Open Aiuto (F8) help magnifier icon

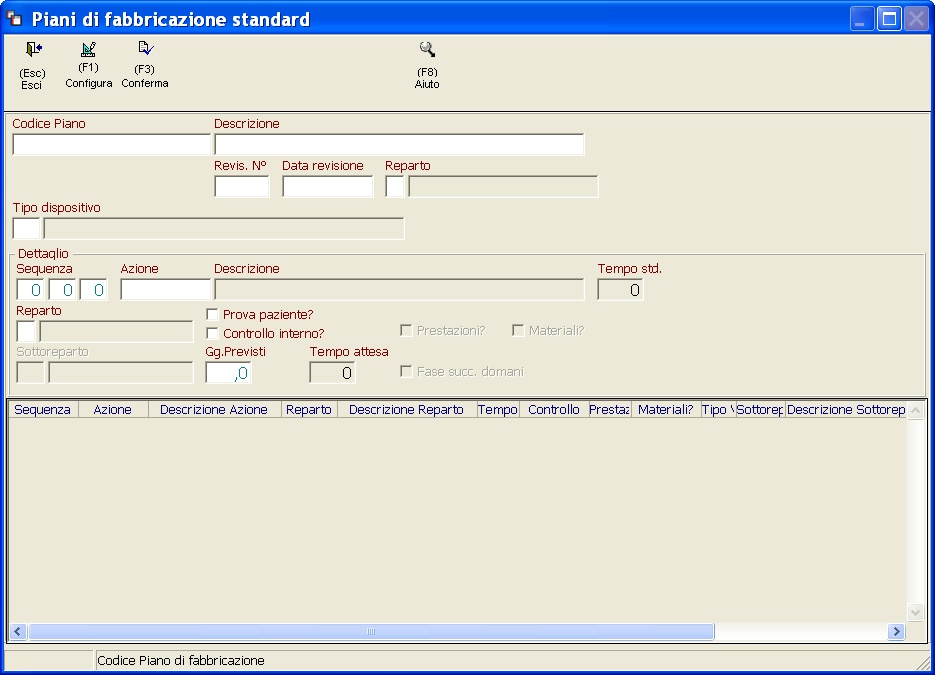click(427, 49)
